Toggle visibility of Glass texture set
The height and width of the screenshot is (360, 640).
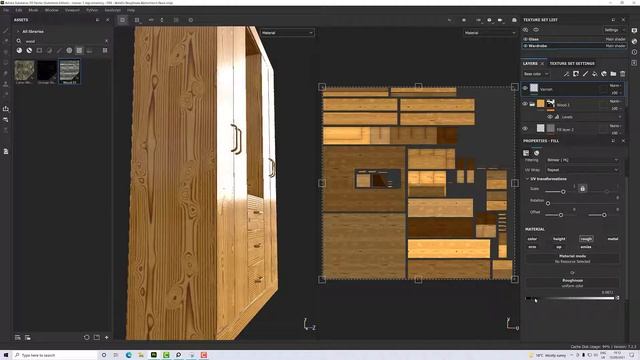click(x=525, y=39)
